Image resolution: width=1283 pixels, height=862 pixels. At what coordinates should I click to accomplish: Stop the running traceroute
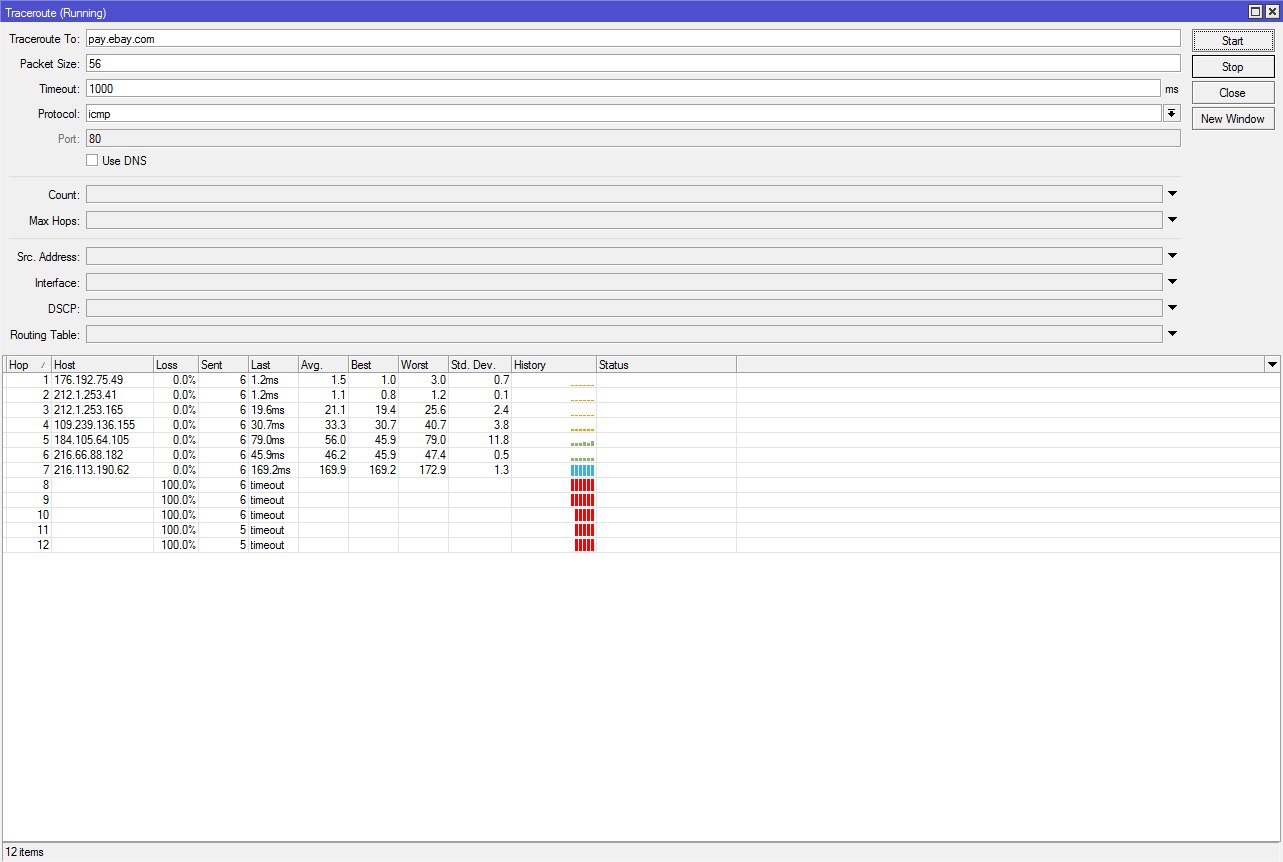(1232, 67)
